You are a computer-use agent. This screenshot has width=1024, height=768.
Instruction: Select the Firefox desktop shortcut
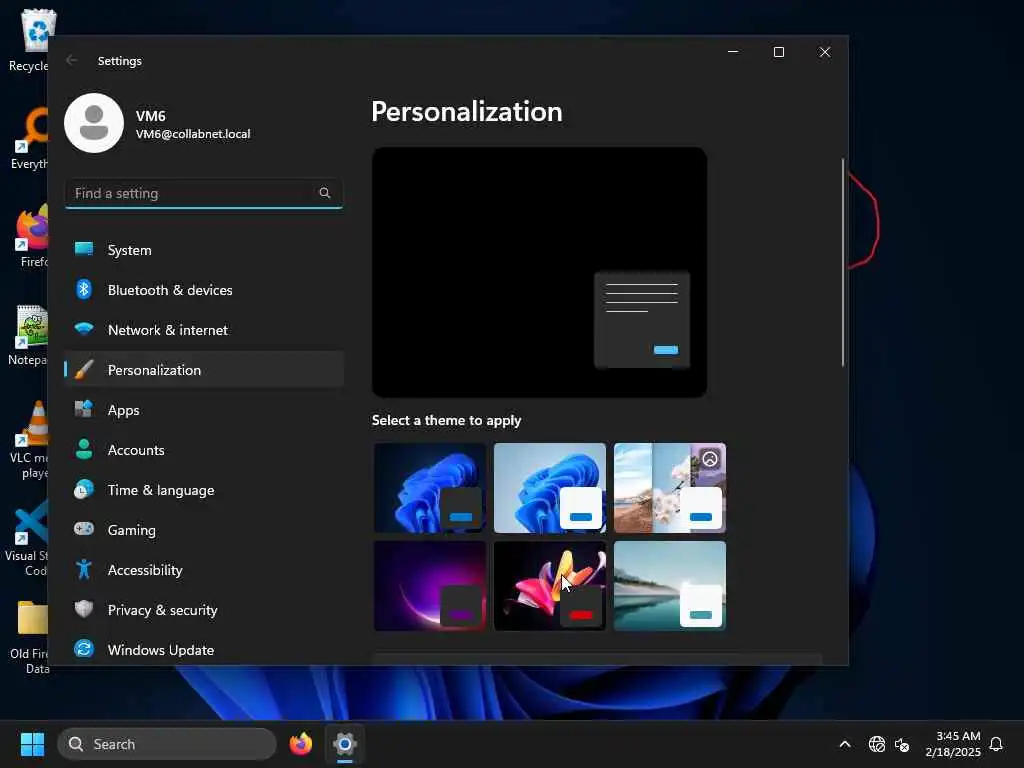tap(33, 236)
